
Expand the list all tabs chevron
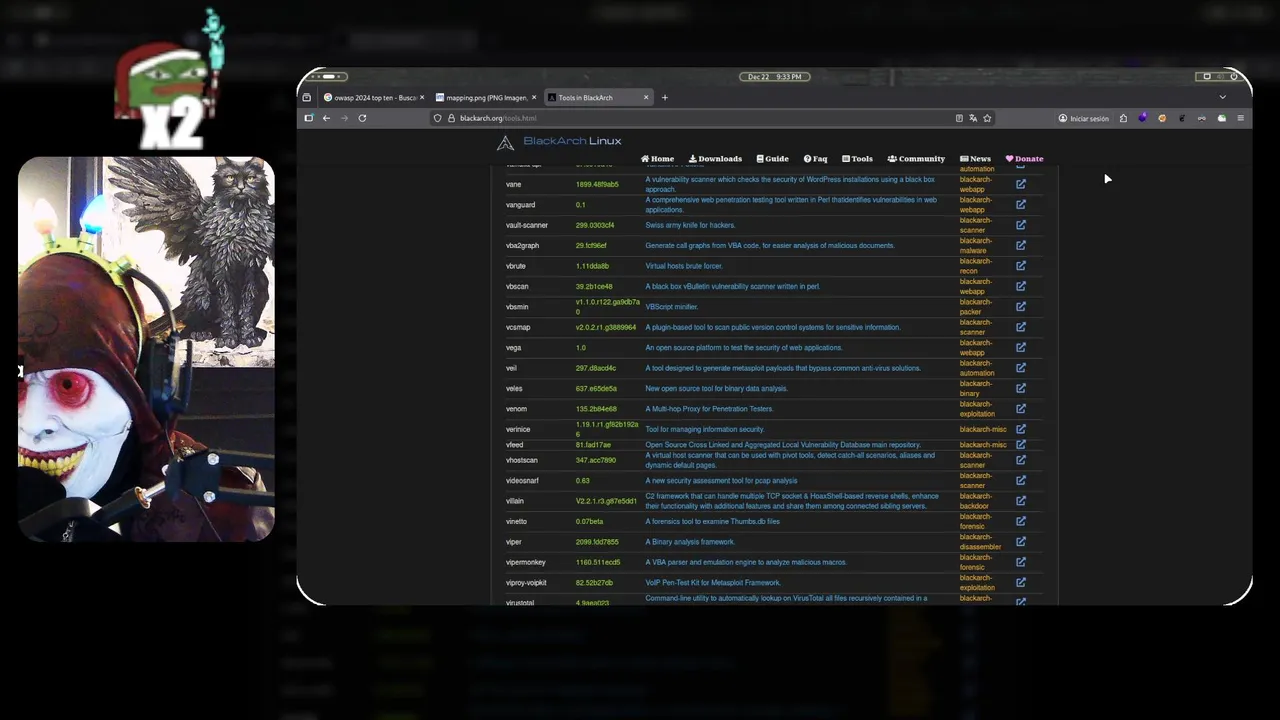pos(1222,97)
